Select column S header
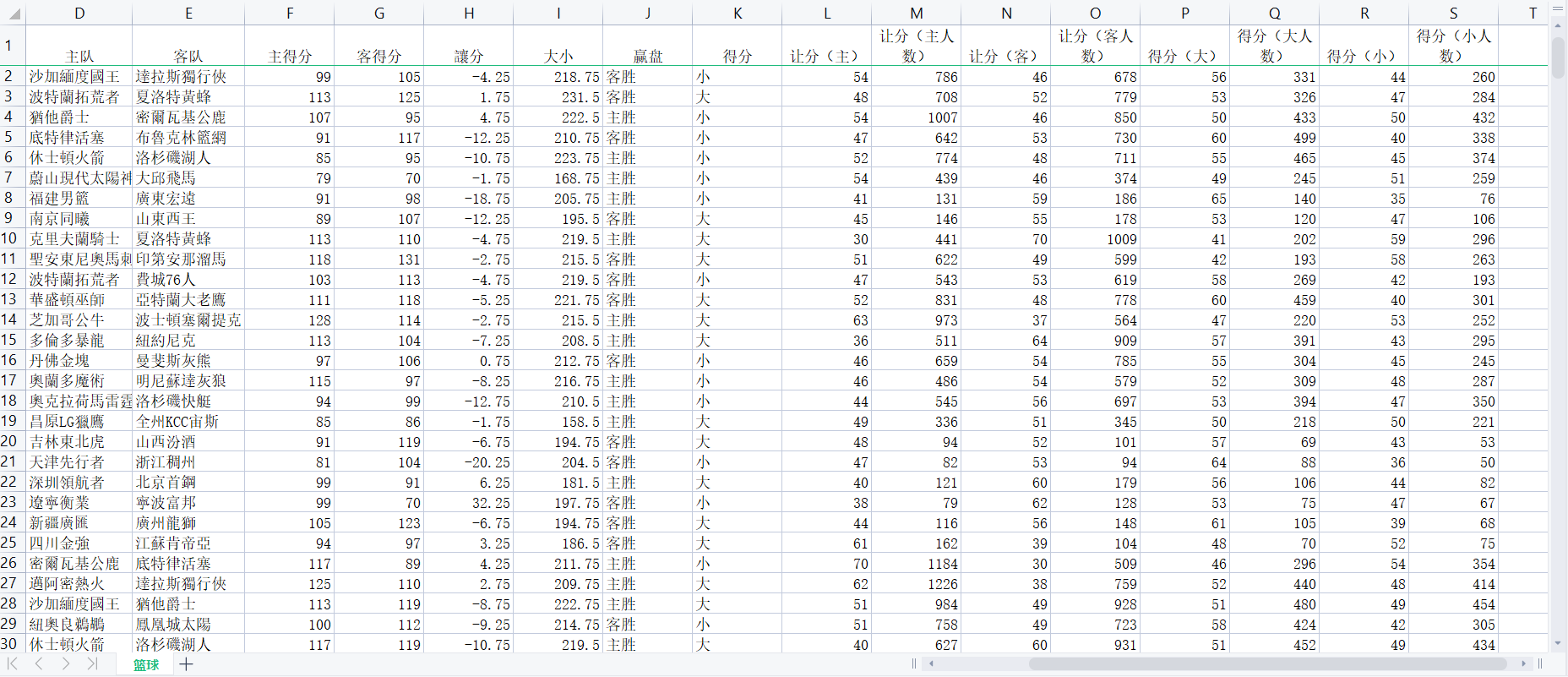This screenshot has height=677, width=1568. 1454,14
